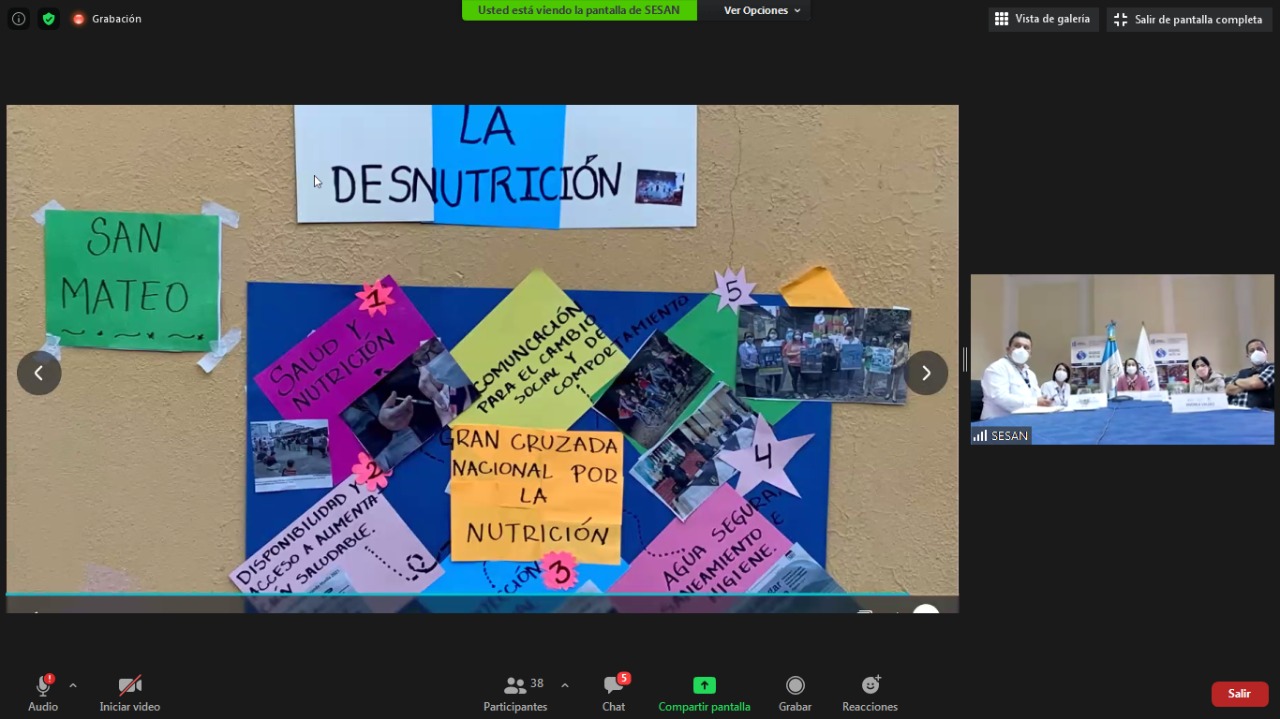1280x719 pixels.
Task: Click the green encryption shield icon
Action: [x=48, y=19]
